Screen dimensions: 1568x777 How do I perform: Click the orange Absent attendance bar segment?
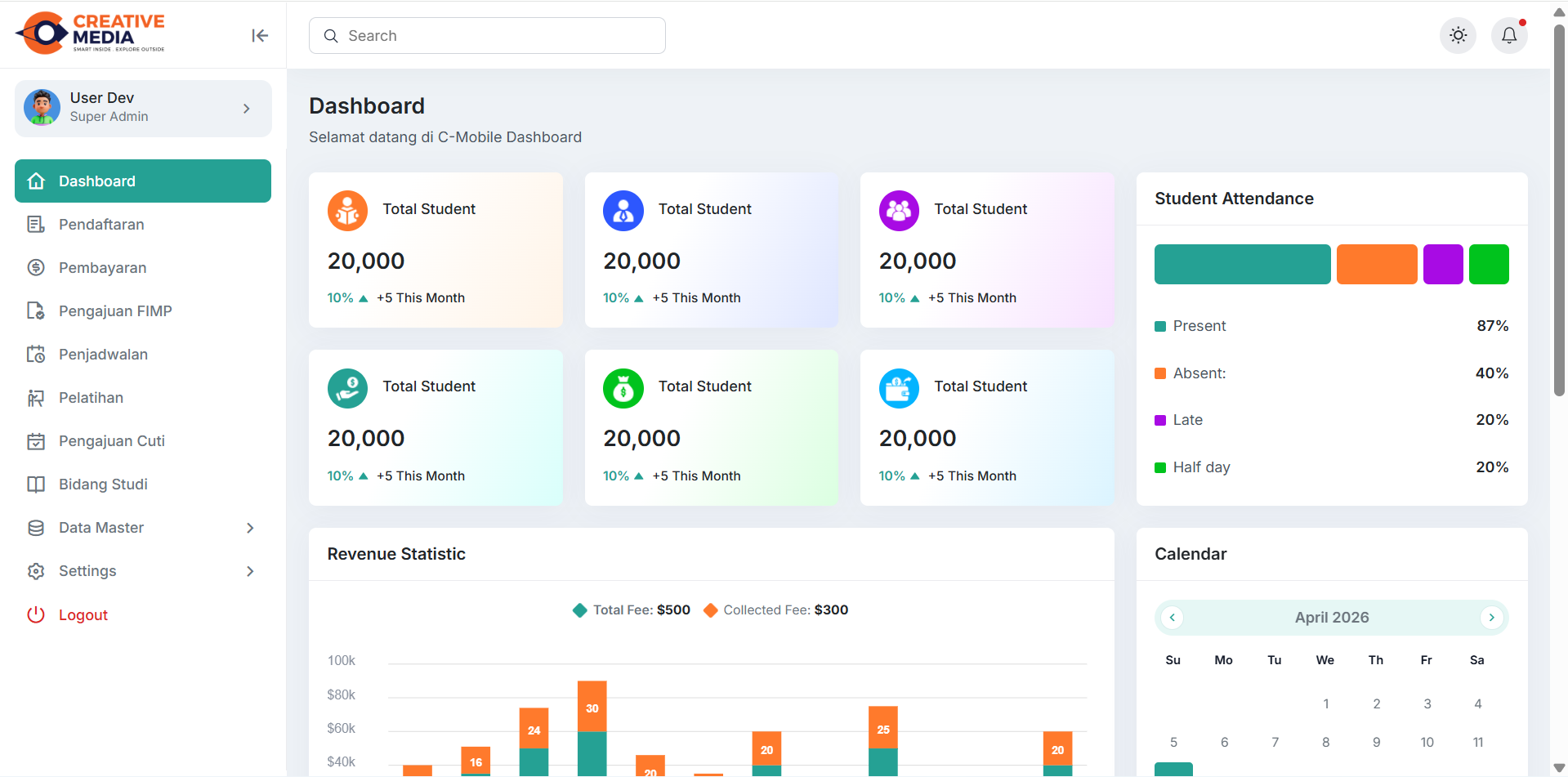pyautogui.click(x=1377, y=264)
